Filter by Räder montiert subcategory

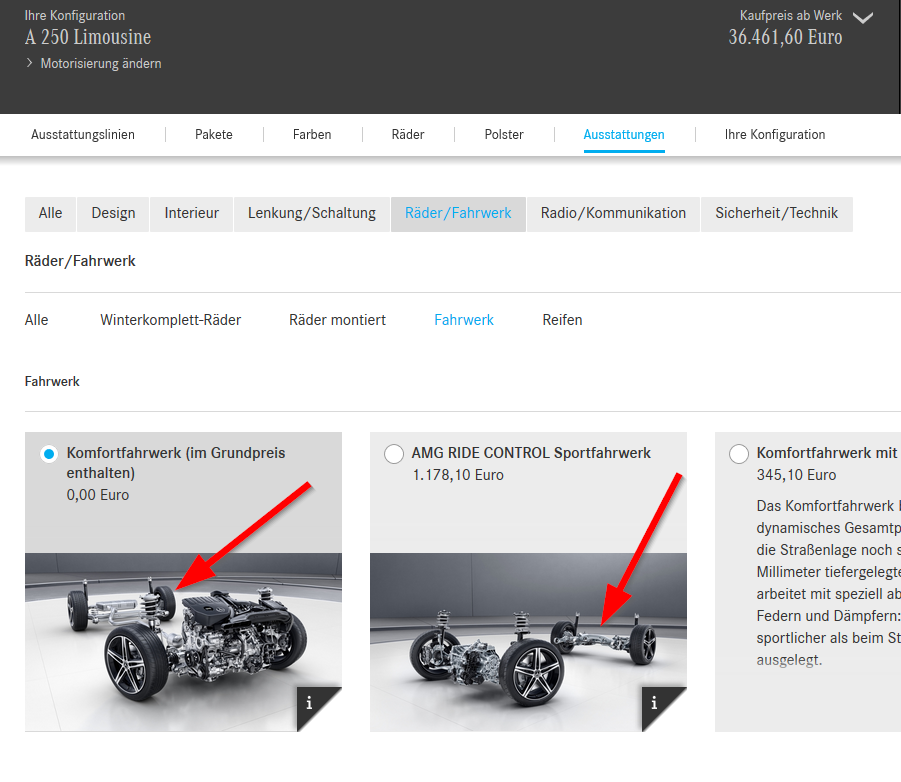(337, 320)
